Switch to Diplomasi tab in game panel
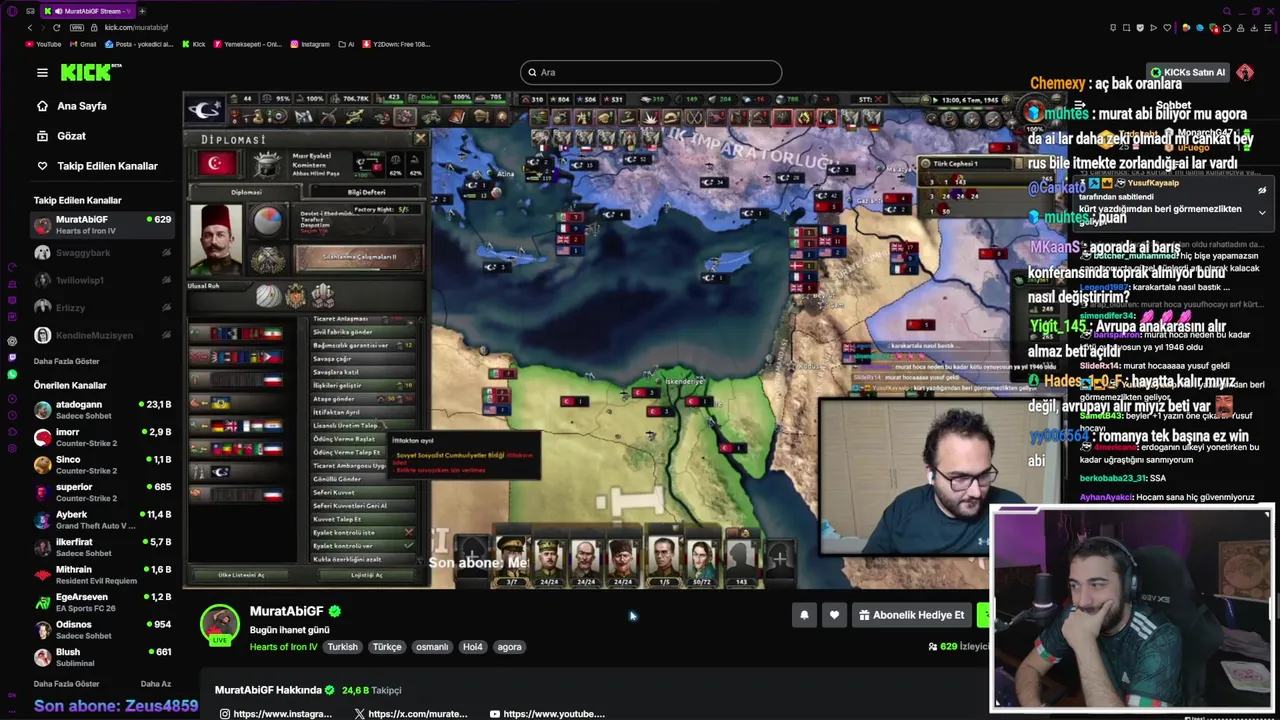Image resolution: width=1280 pixels, height=720 pixels. click(246, 192)
